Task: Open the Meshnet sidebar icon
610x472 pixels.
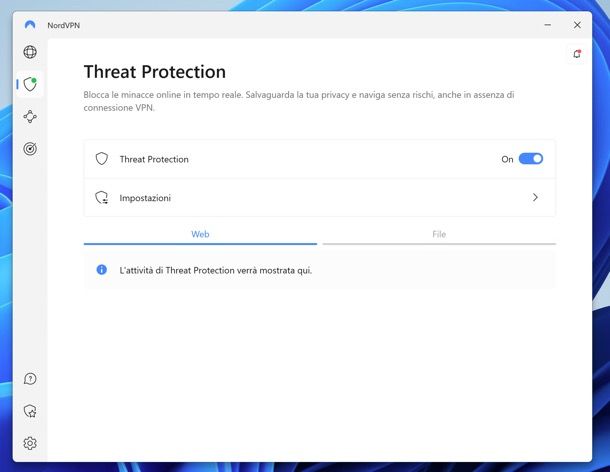Action: 30,116
